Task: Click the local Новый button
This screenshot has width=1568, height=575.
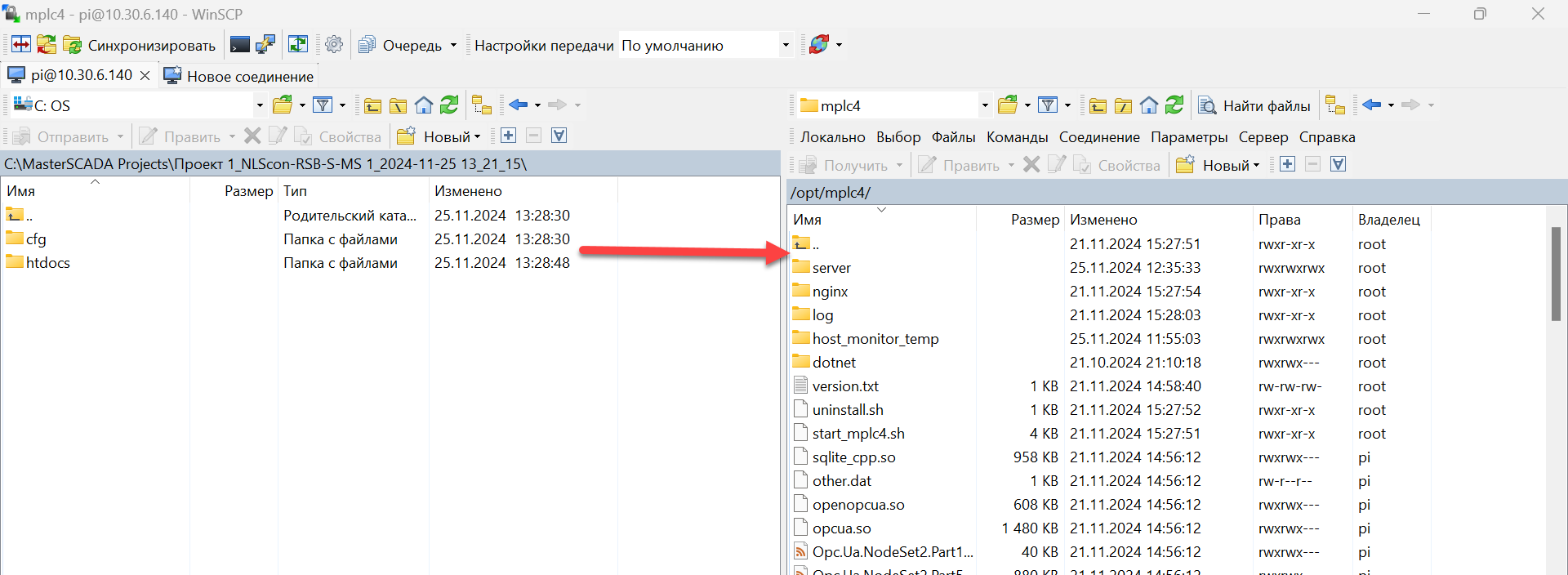Action: [x=439, y=136]
